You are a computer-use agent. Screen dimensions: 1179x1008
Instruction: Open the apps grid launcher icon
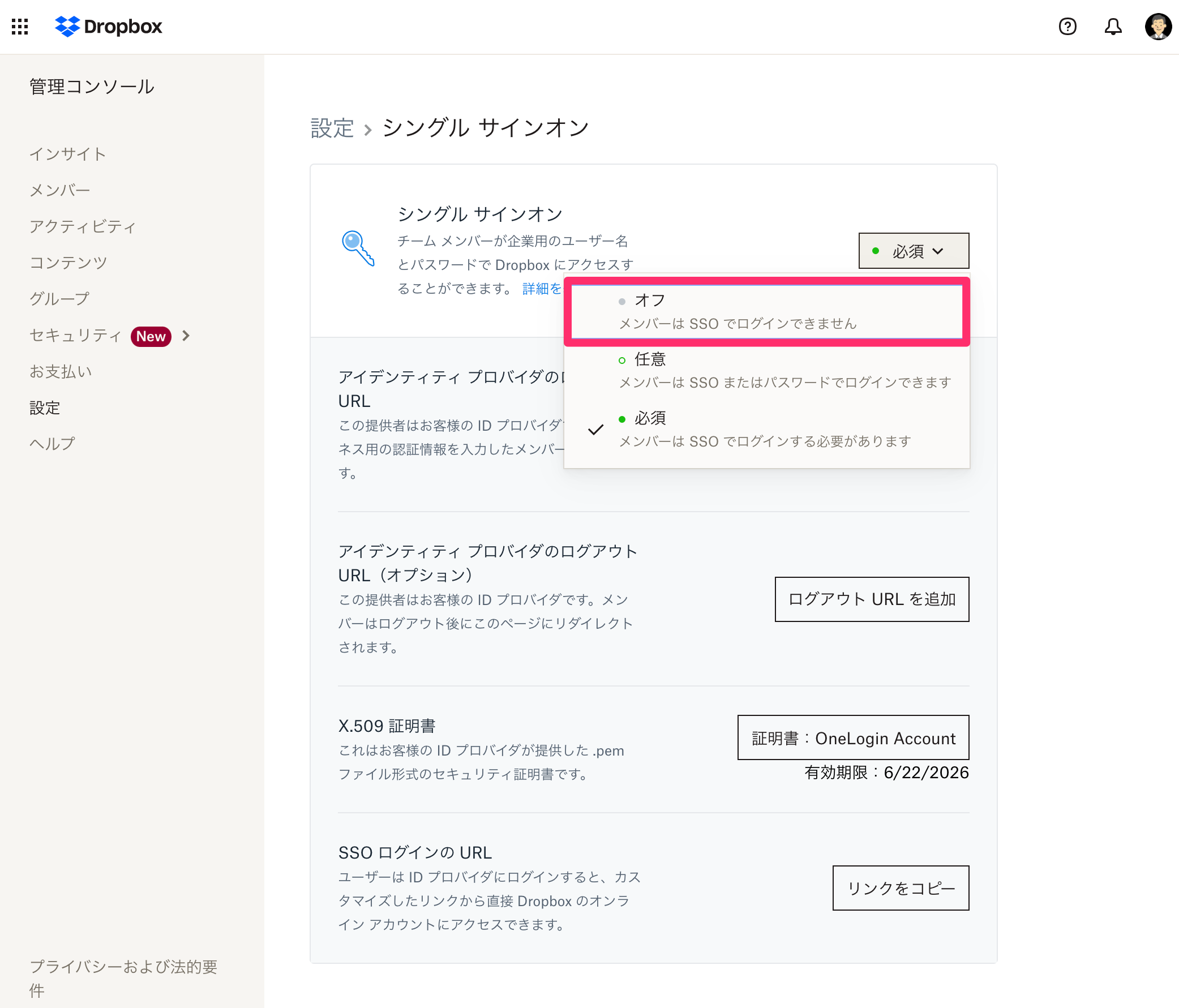pyautogui.click(x=20, y=27)
